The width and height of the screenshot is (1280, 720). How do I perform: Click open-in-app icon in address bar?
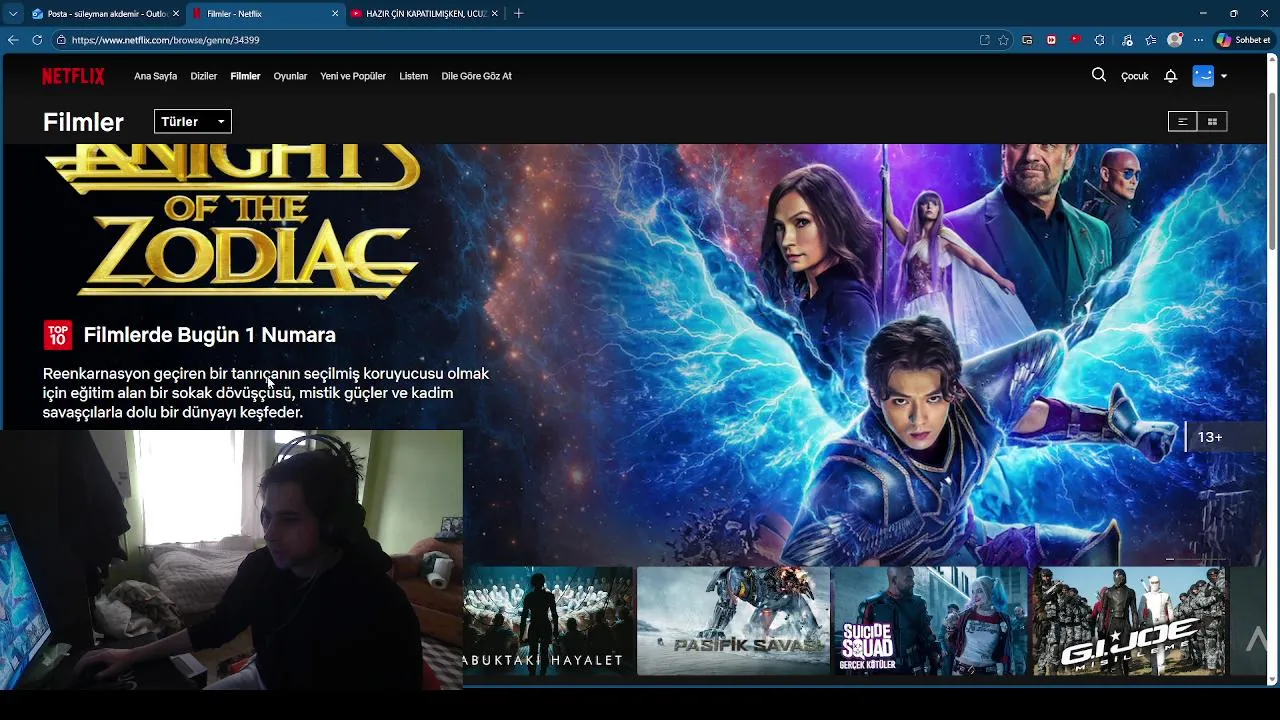pos(985,40)
